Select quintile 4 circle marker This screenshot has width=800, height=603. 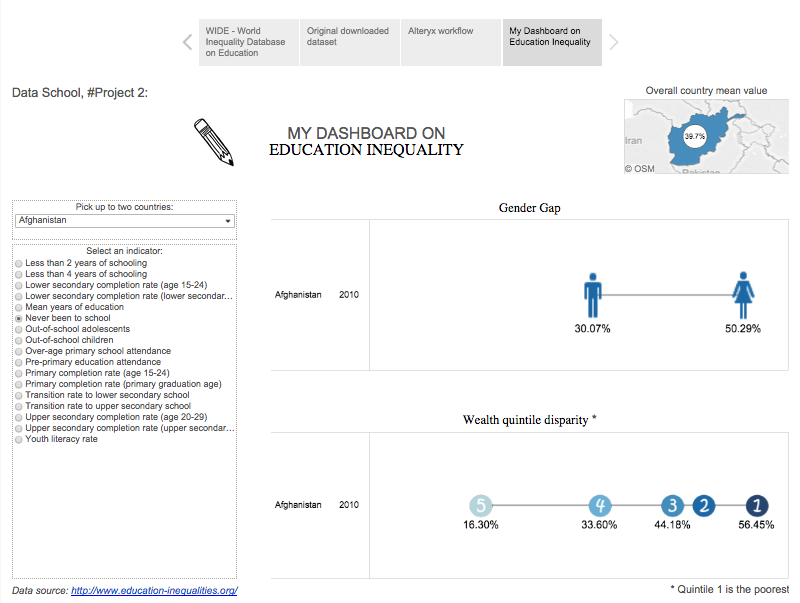pos(600,506)
